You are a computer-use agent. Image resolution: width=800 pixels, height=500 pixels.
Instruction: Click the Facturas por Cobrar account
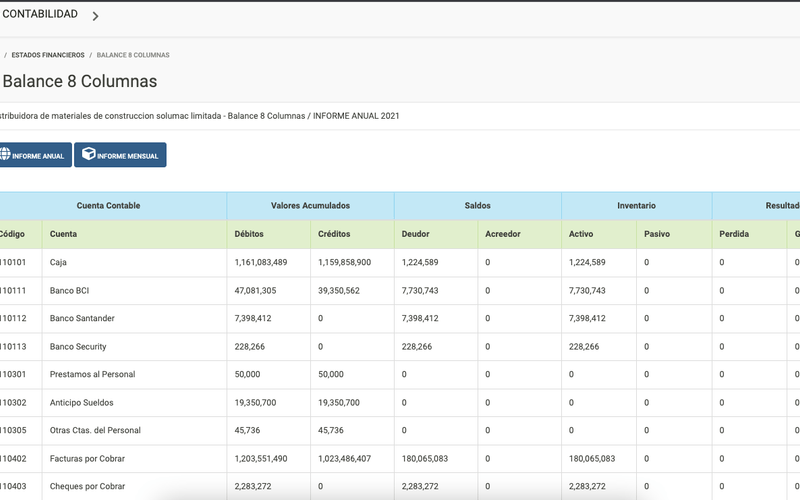(x=87, y=458)
